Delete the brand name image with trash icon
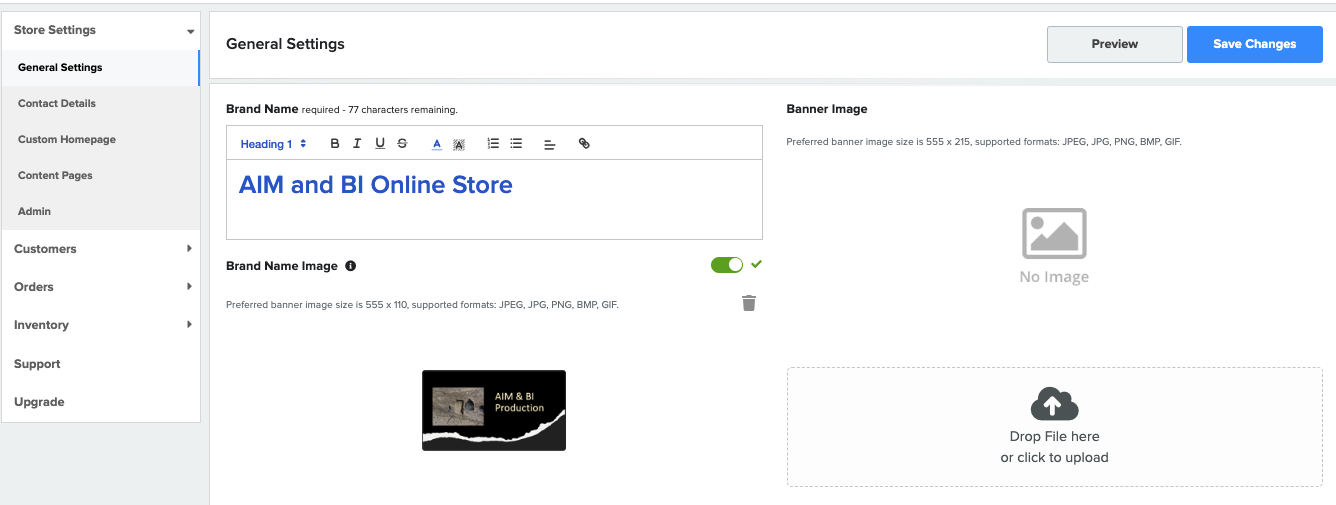The image size is (1336, 505). (x=749, y=303)
